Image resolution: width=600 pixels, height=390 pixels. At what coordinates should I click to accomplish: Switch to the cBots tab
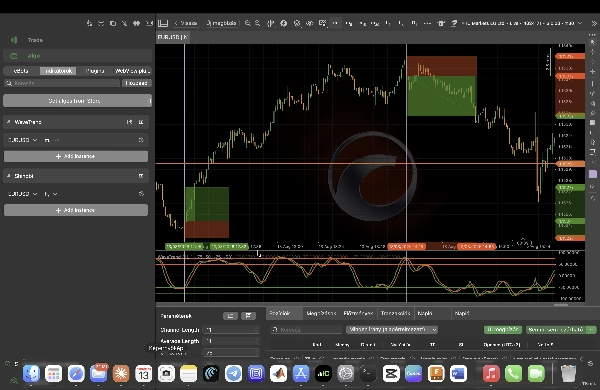(x=21, y=71)
